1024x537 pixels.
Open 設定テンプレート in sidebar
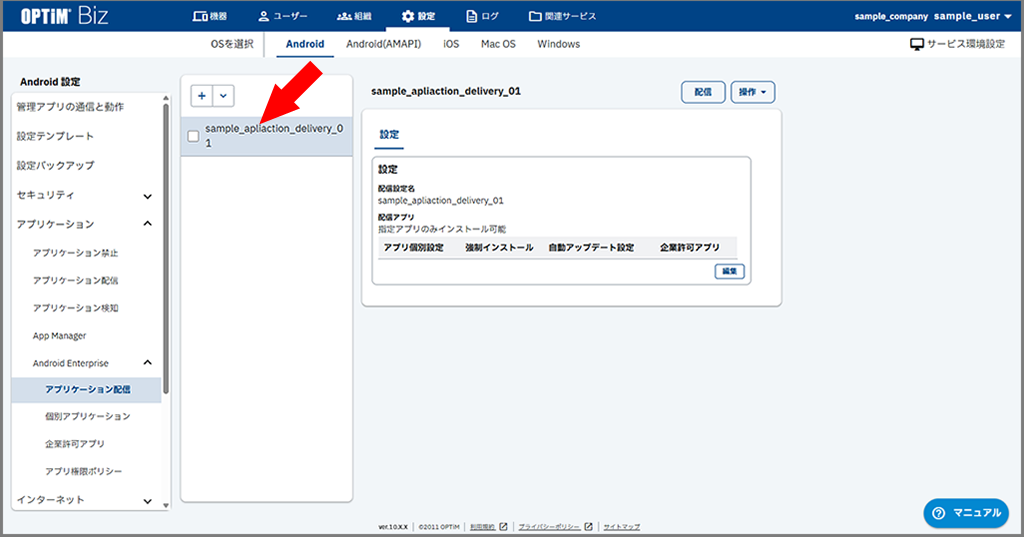click(x=55, y=136)
